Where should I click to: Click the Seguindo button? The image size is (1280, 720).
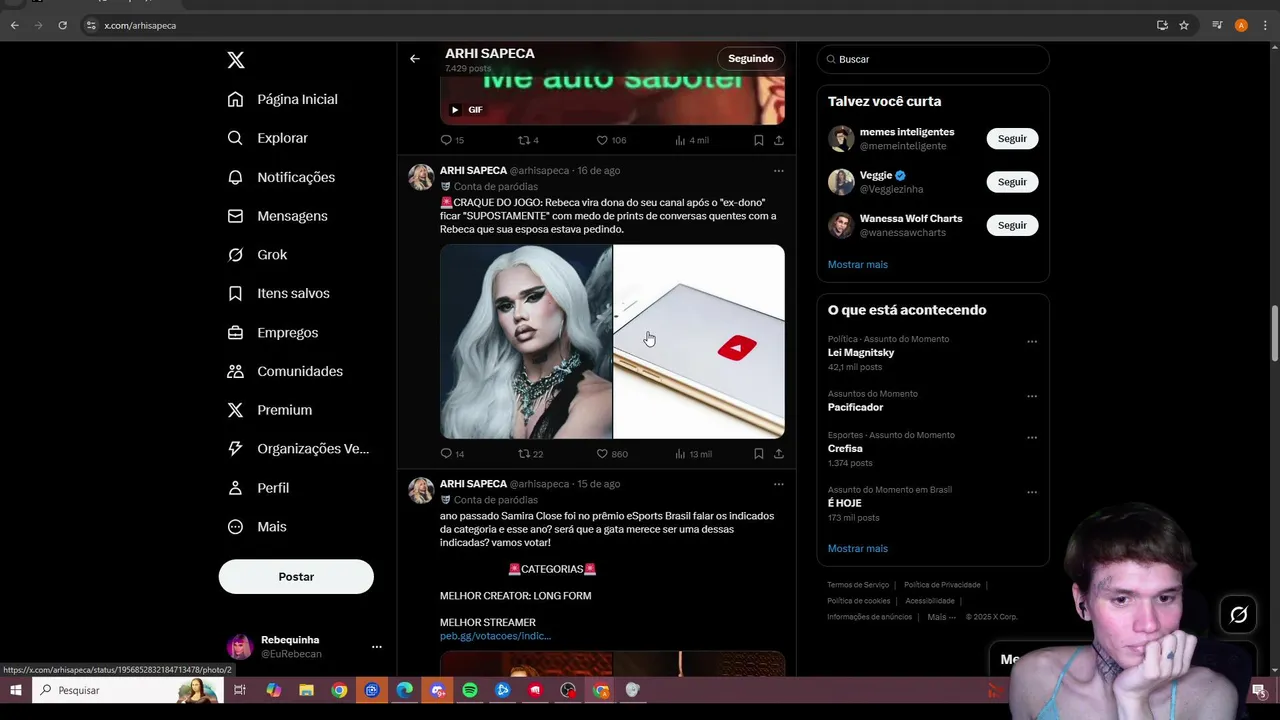pos(751,59)
